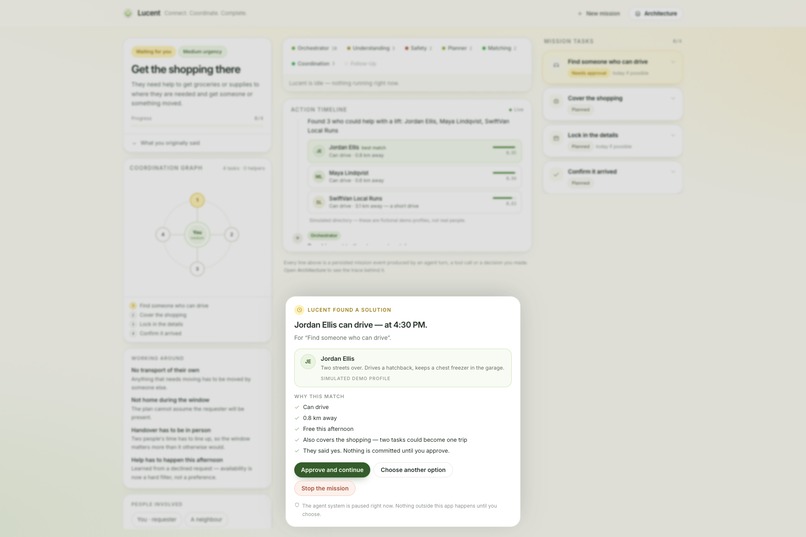Viewport: 806px width, 537px height.
Task: Click the Architecture icon in the top bar
Action: coord(638,13)
